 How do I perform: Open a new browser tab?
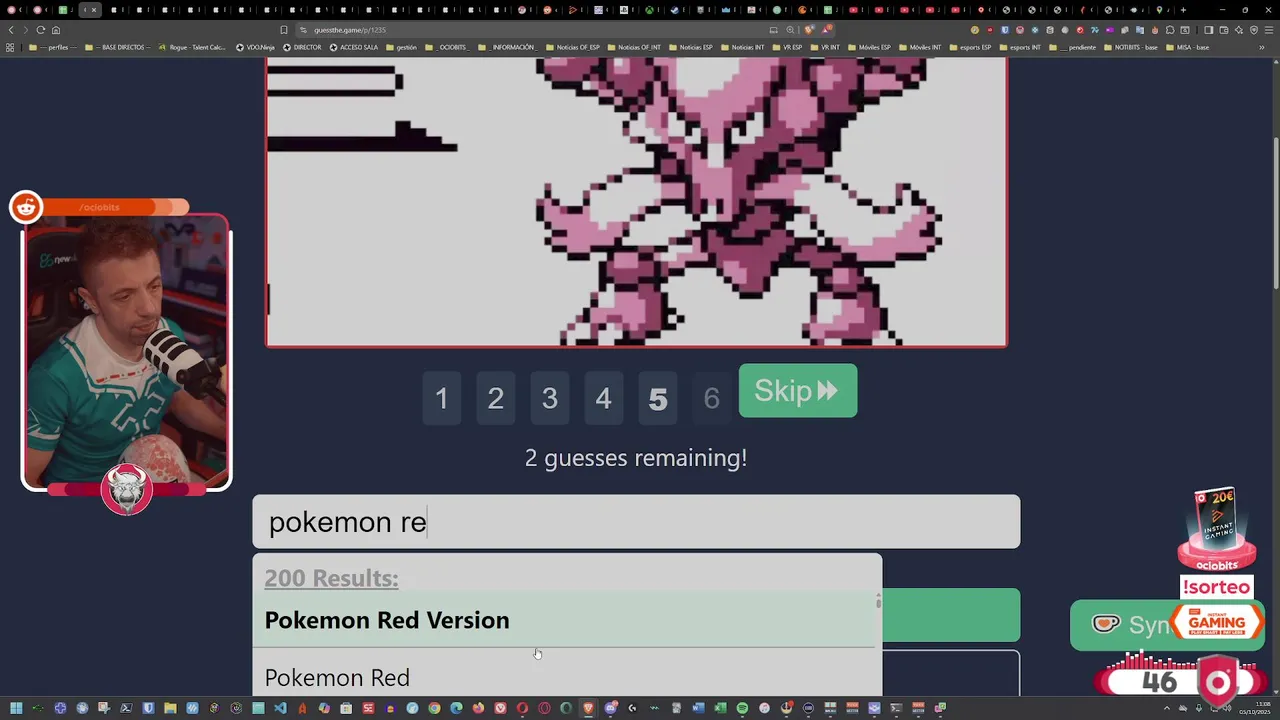click(1183, 10)
